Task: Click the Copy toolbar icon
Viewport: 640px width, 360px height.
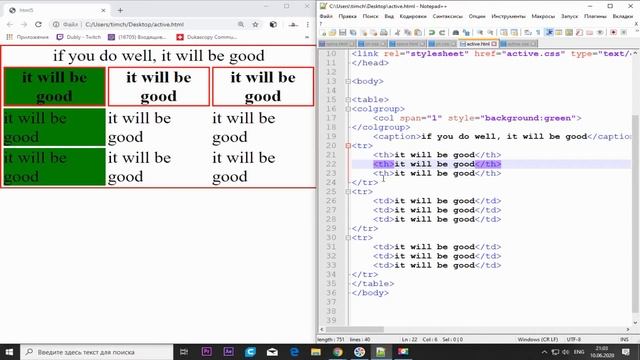Action: click(407, 33)
